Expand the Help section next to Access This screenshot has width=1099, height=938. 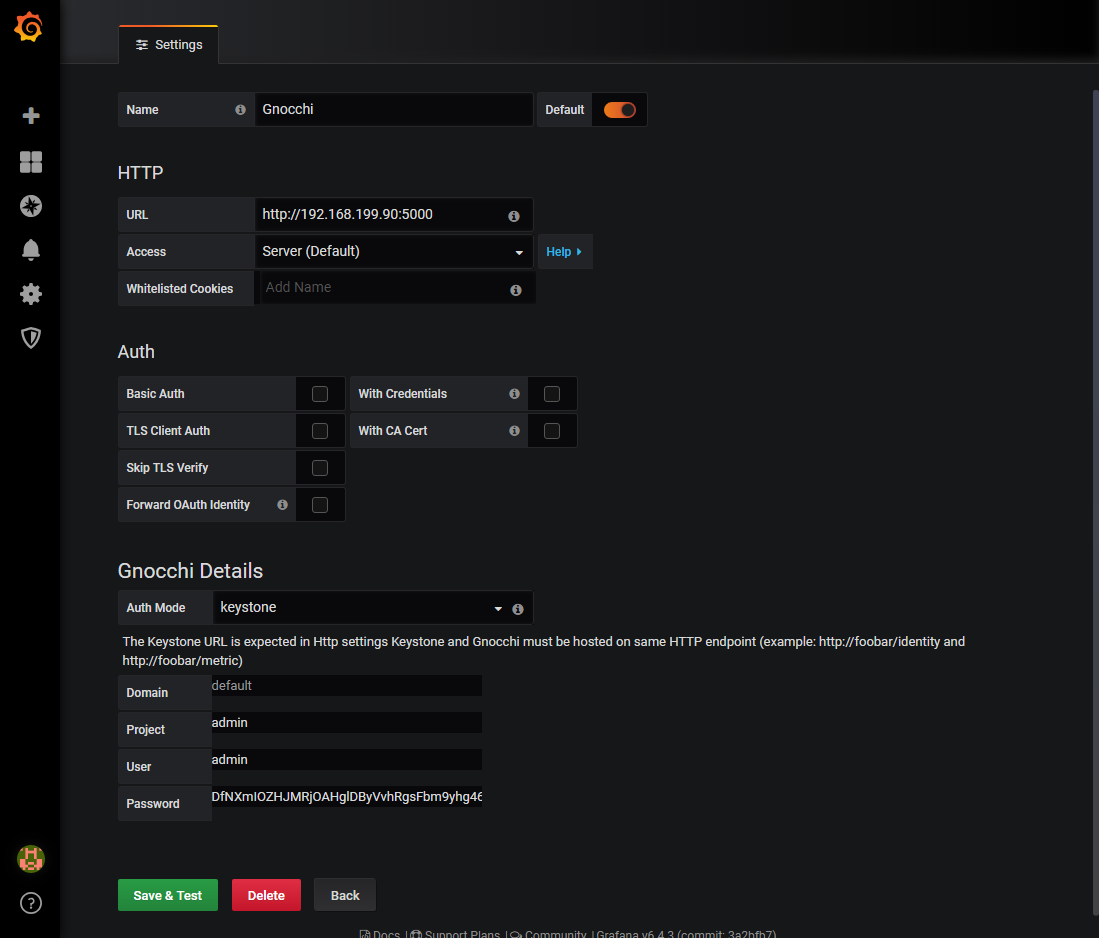(x=564, y=252)
